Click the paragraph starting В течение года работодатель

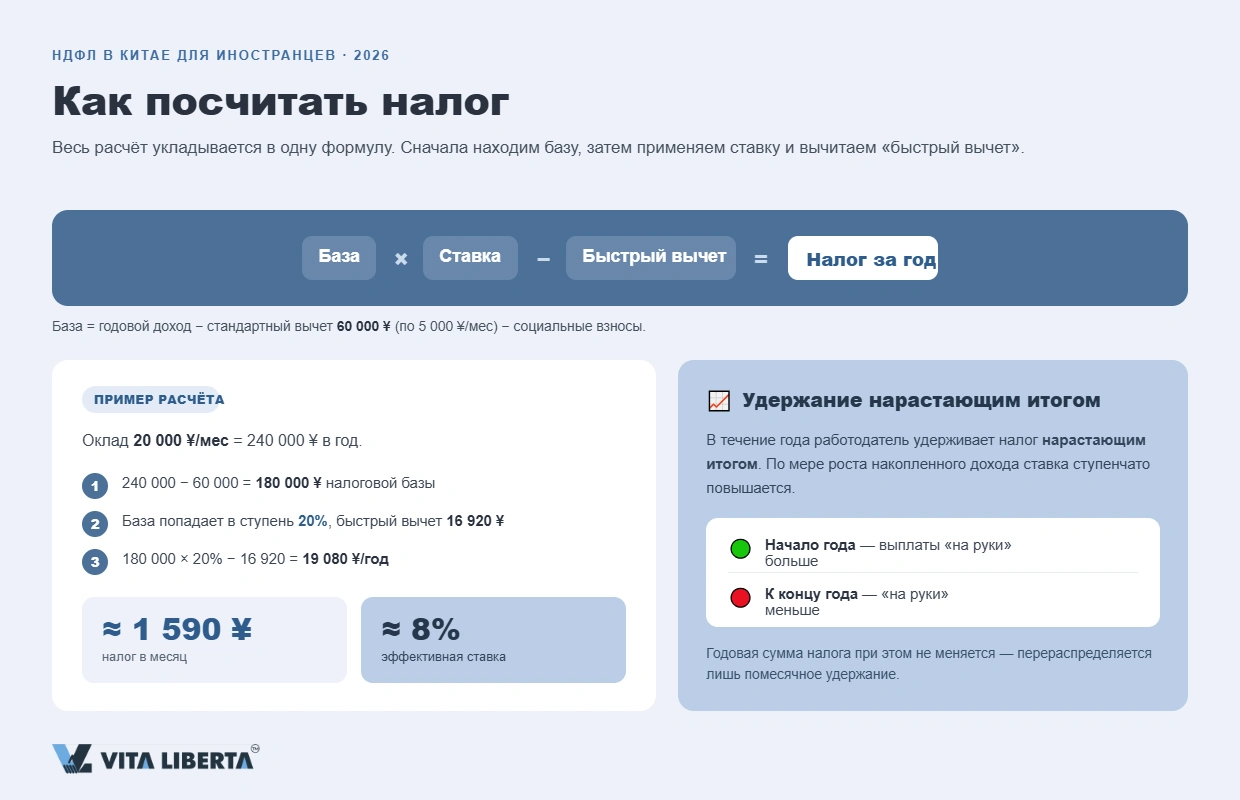928,464
